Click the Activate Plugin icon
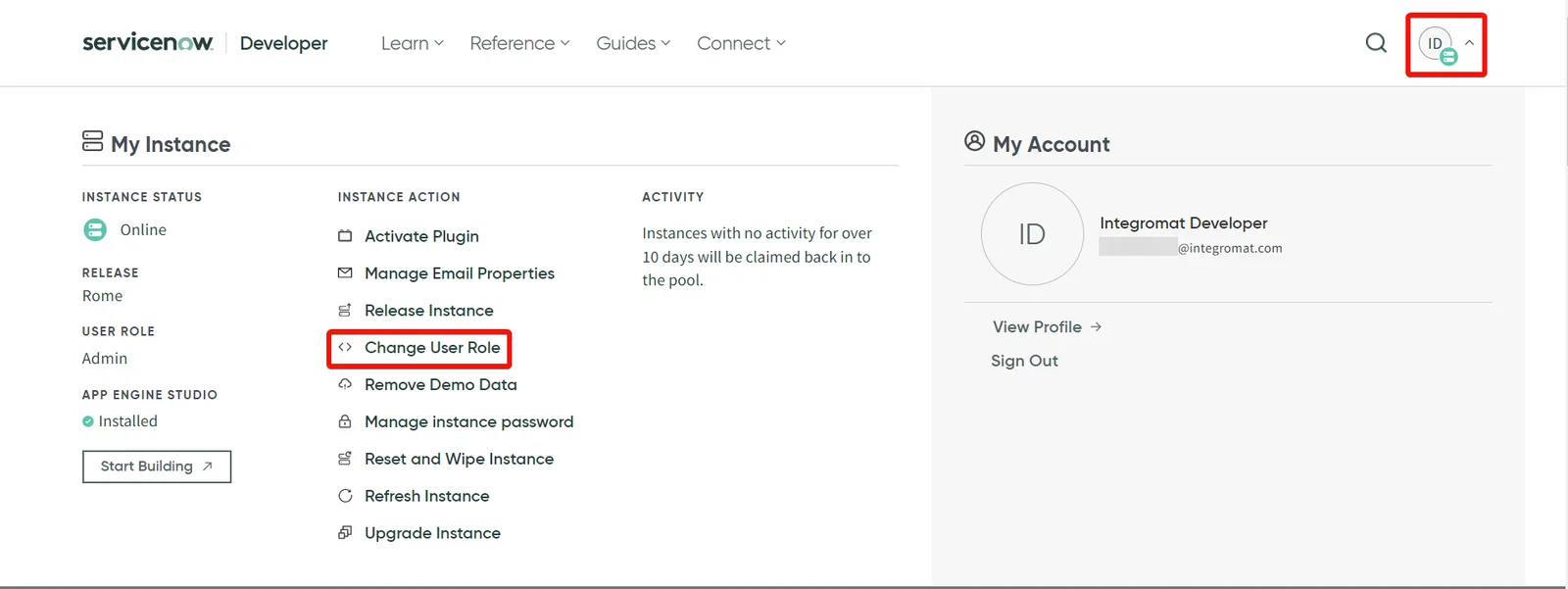 (x=345, y=236)
